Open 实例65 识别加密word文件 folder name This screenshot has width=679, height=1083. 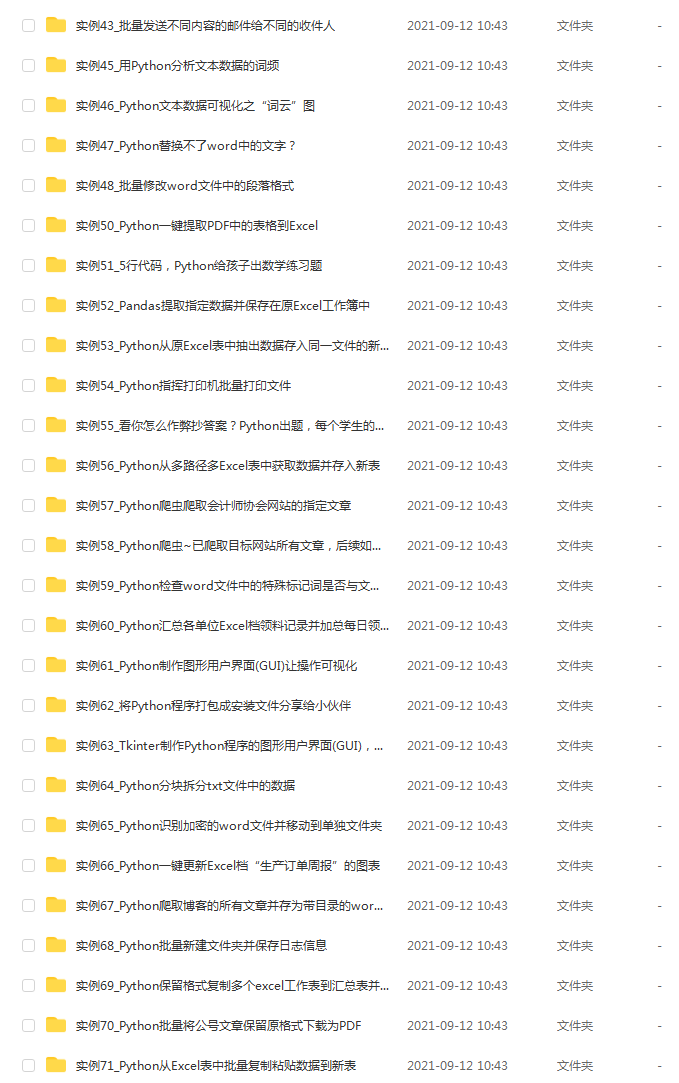pyautogui.click(x=229, y=825)
